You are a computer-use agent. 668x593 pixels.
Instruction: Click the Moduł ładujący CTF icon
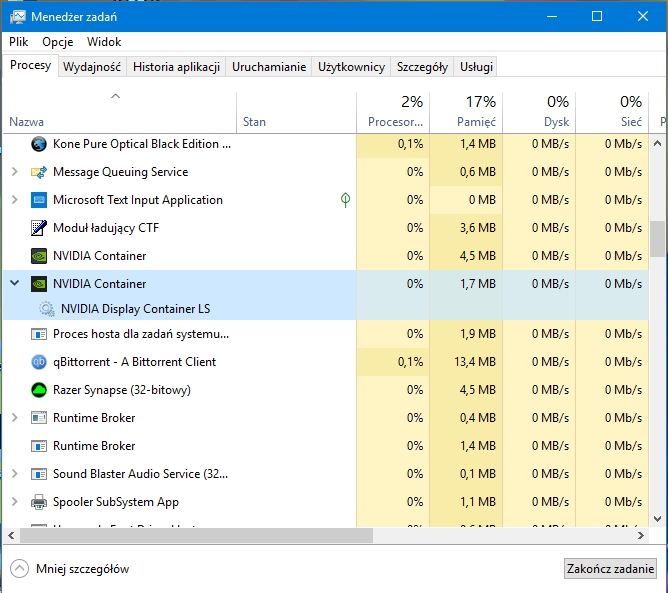pyautogui.click(x=39, y=228)
